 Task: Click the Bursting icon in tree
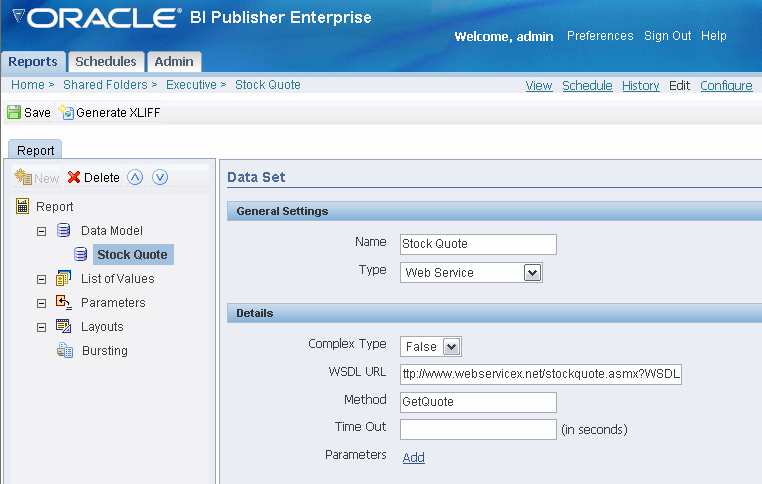[x=65, y=350]
